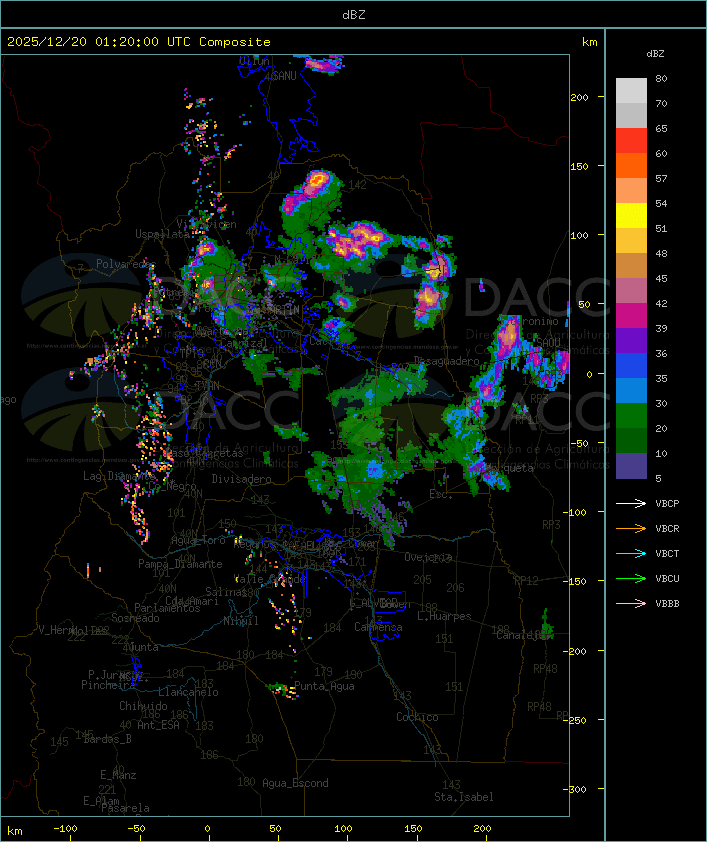The width and height of the screenshot is (707, 842).
Task: Select the light gray swatch below legend value 80
Action: click(x=631, y=90)
